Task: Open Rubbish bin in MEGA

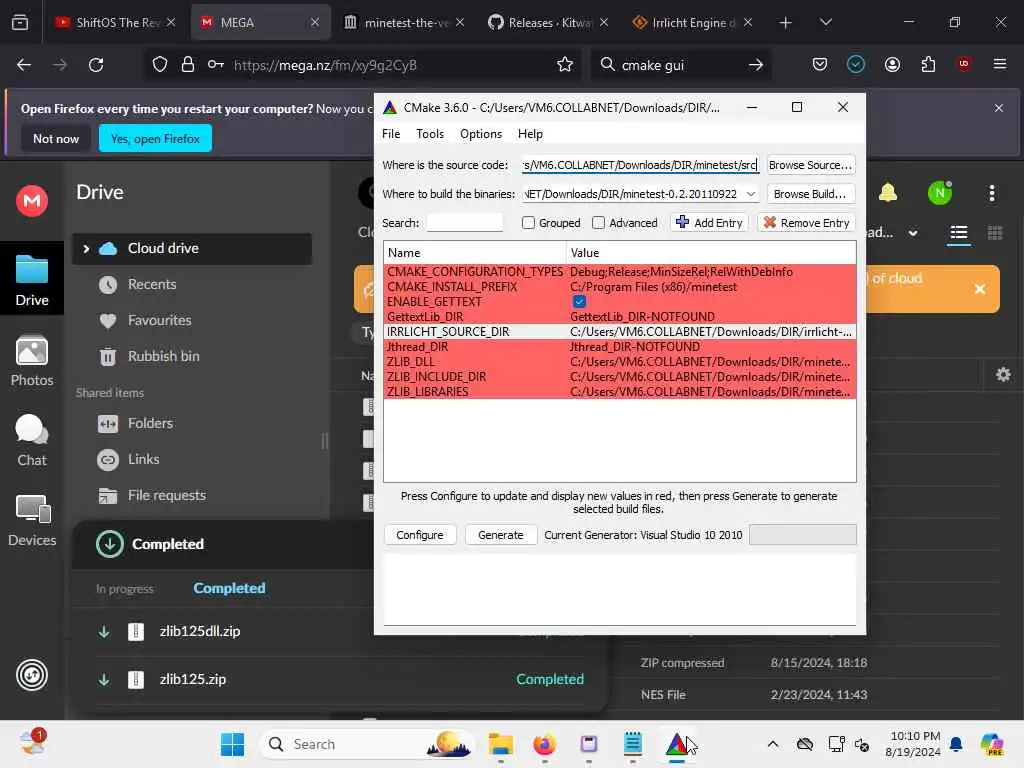Action: 163,357
